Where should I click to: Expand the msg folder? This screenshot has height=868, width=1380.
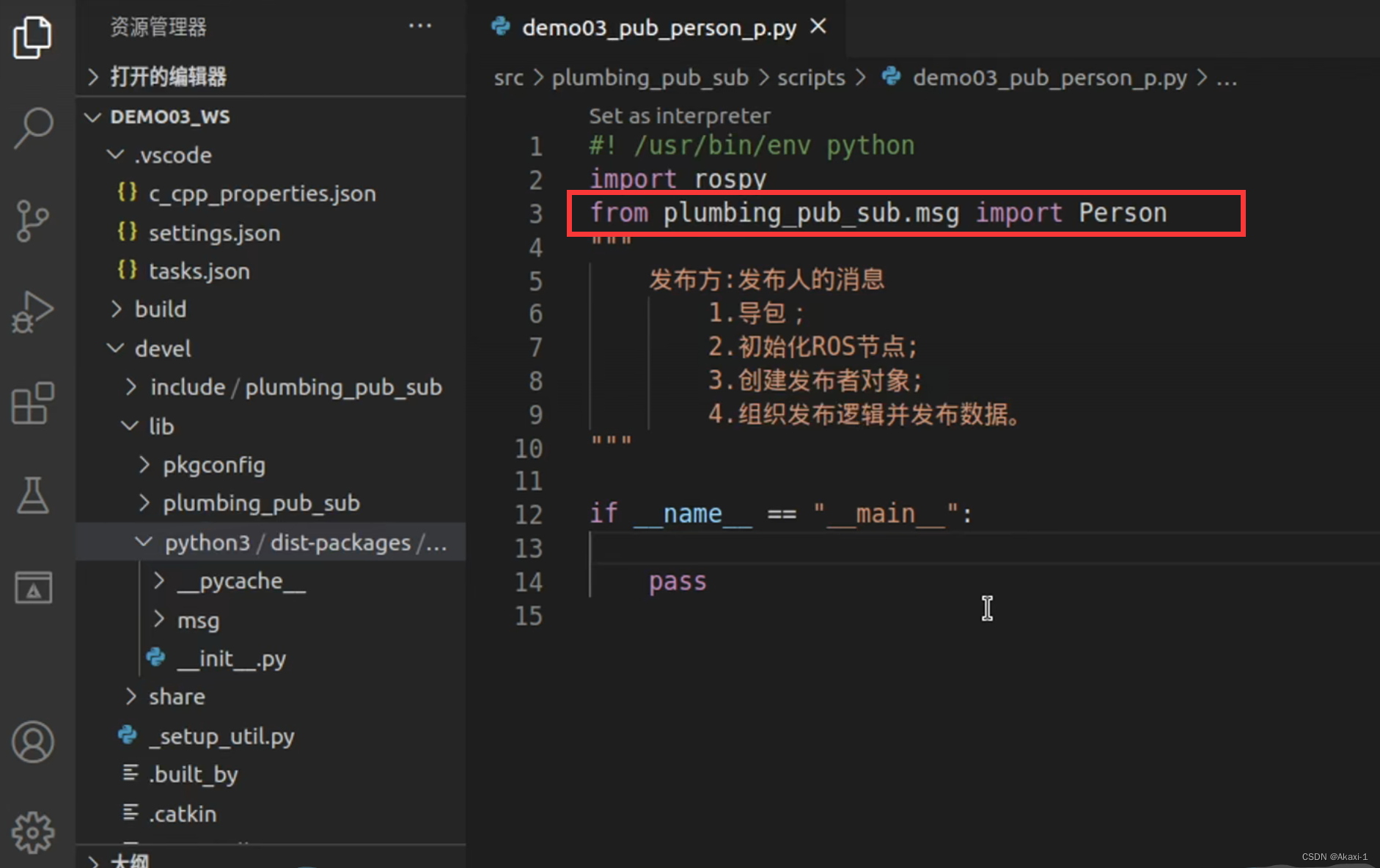(160, 619)
